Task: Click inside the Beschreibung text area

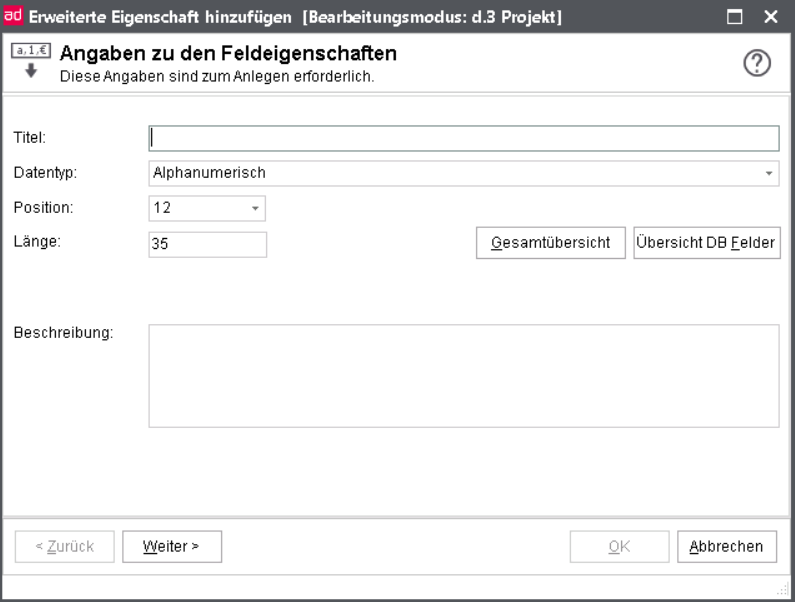Action: (x=463, y=376)
